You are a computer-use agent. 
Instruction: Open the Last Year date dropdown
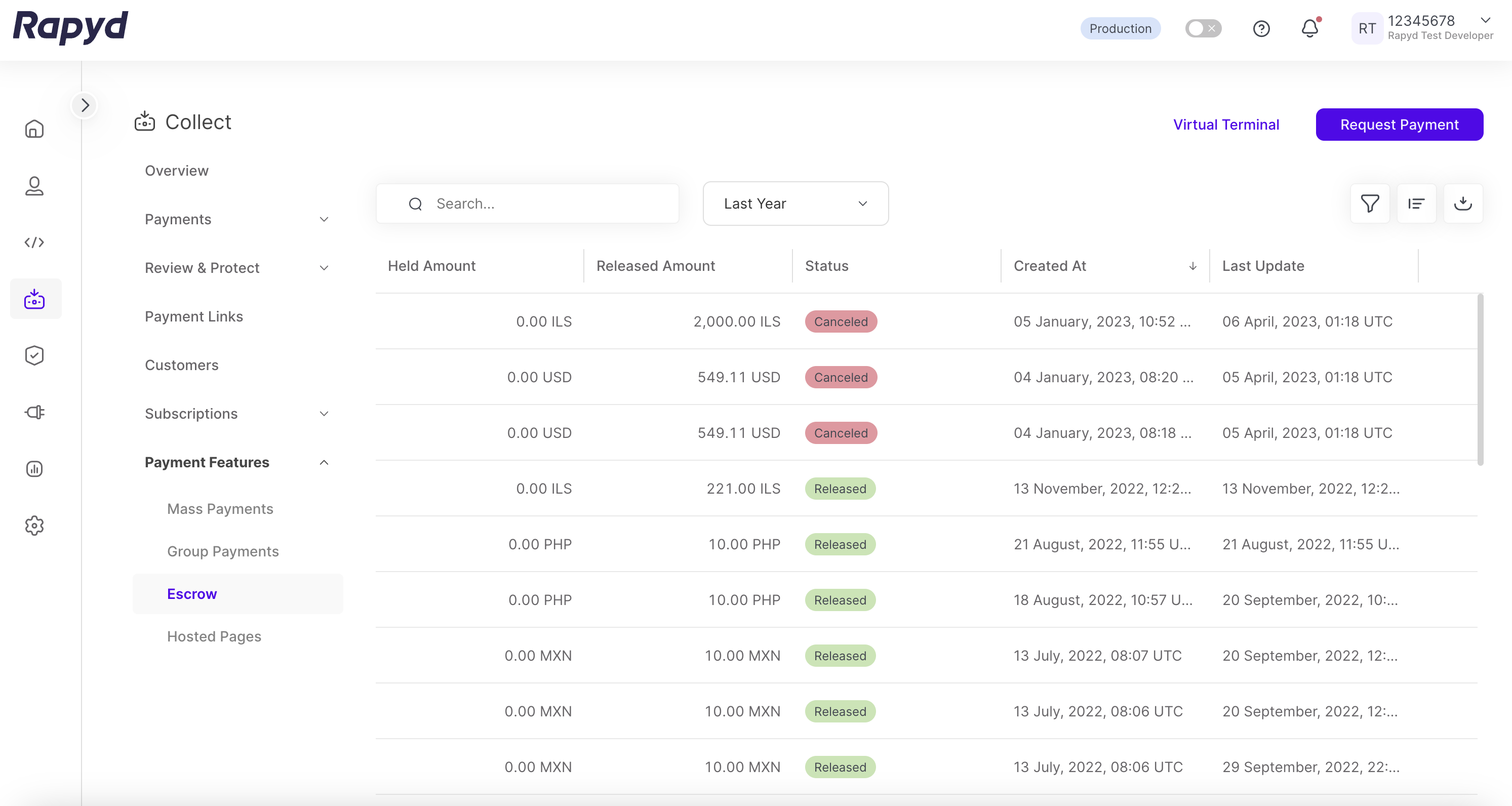click(x=795, y=204)
